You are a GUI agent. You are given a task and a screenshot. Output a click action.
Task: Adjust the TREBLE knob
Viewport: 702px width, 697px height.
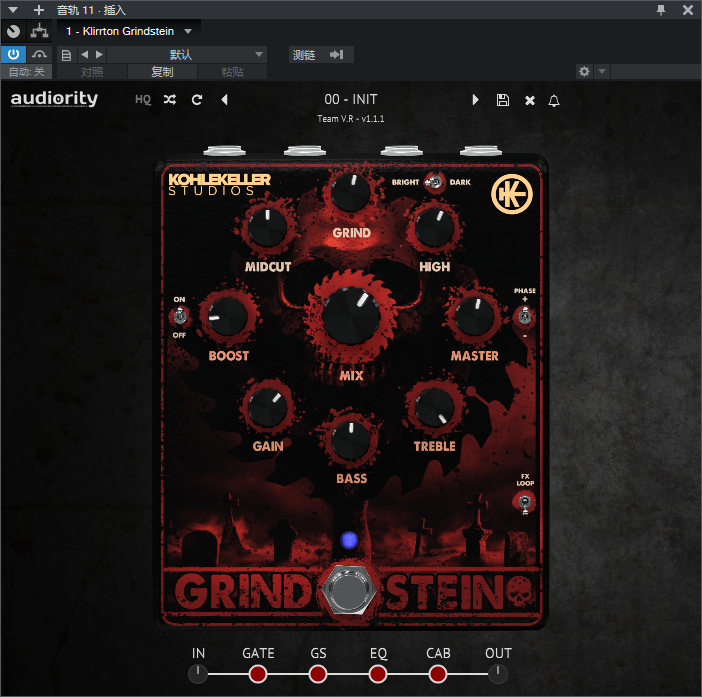[434, 407]
